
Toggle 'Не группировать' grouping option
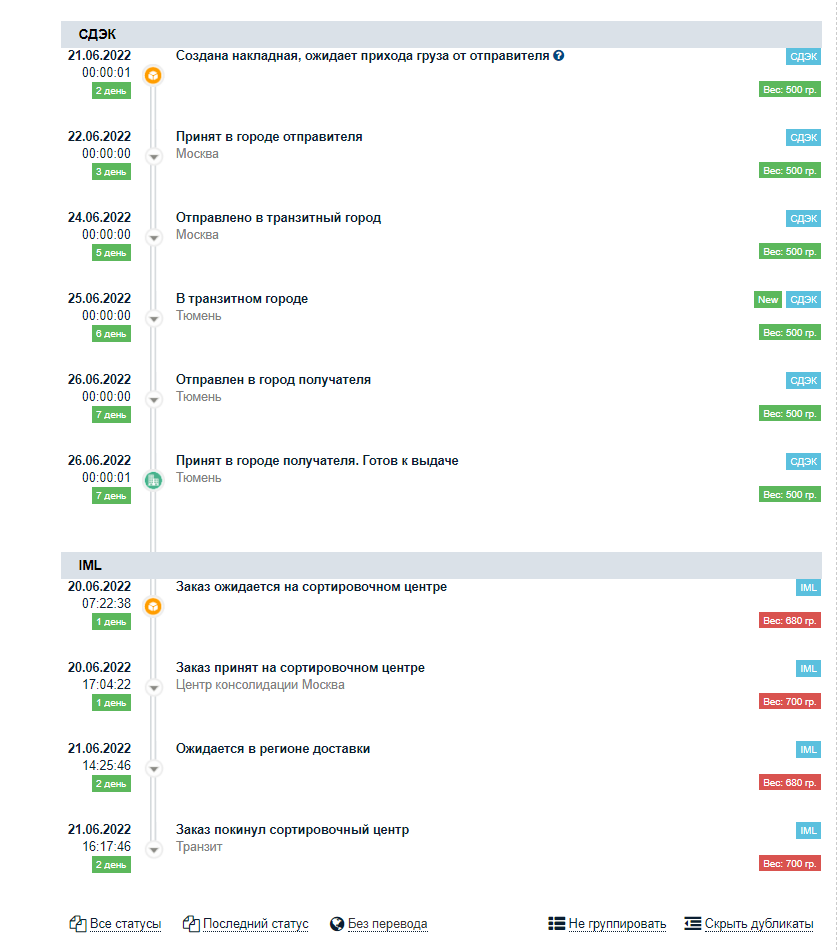[617, 924]
